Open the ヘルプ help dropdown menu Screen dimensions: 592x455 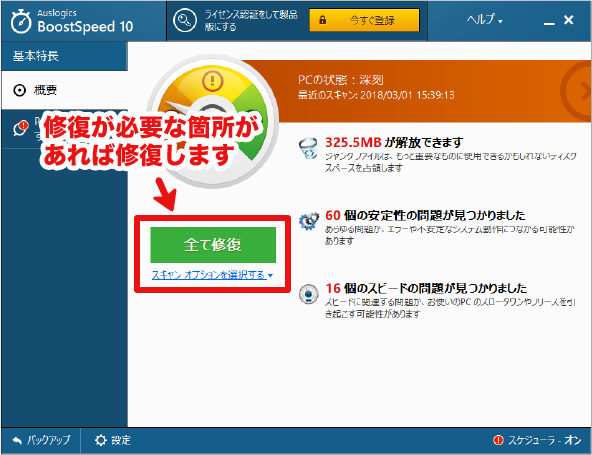click(x=484, y=19)
